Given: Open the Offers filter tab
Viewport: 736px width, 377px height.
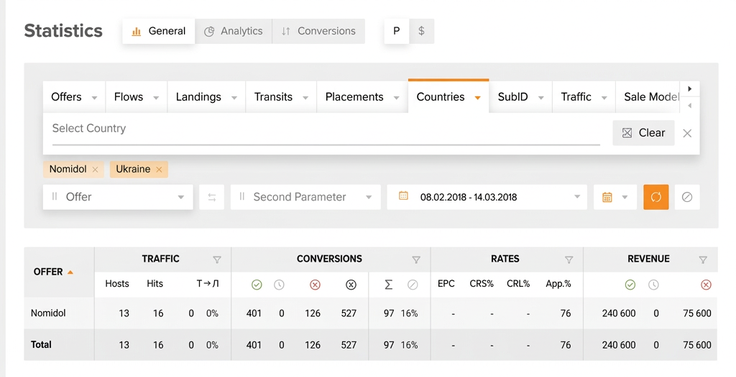Looking at the screenshot, I should click(74, 97).
